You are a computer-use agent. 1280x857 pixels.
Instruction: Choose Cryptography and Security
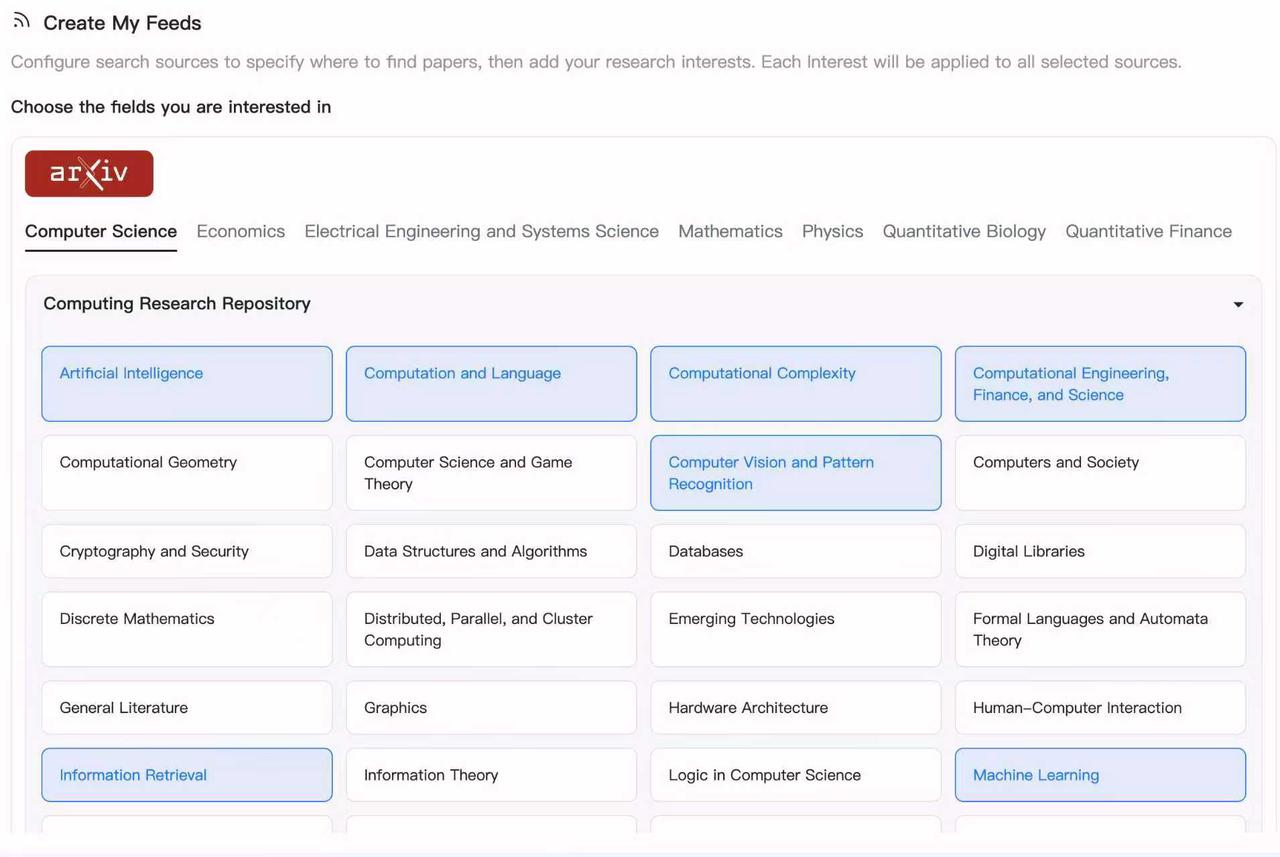coord(187,551)
